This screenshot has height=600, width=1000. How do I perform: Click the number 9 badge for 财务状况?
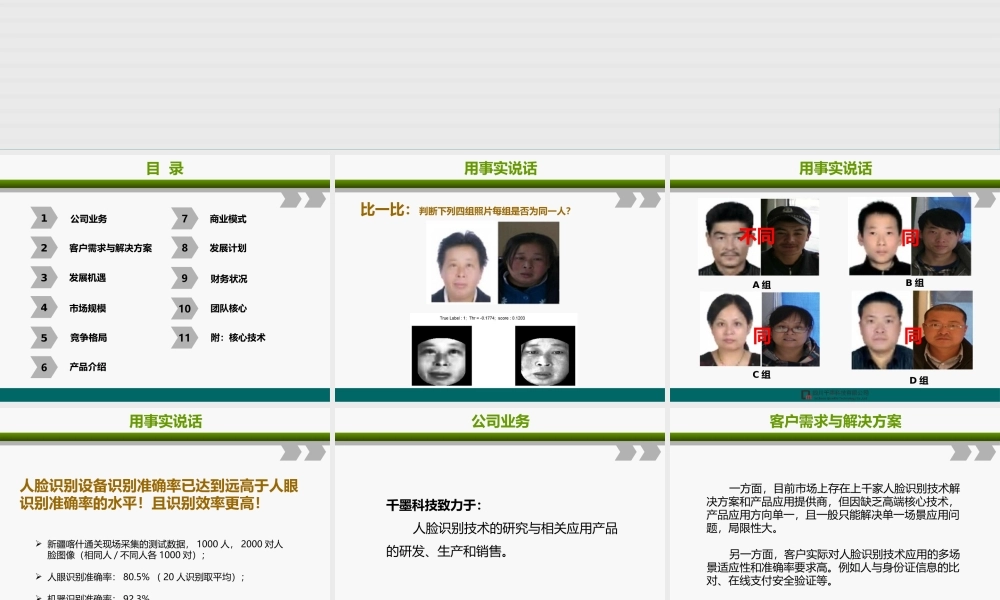tap(184, 278)
